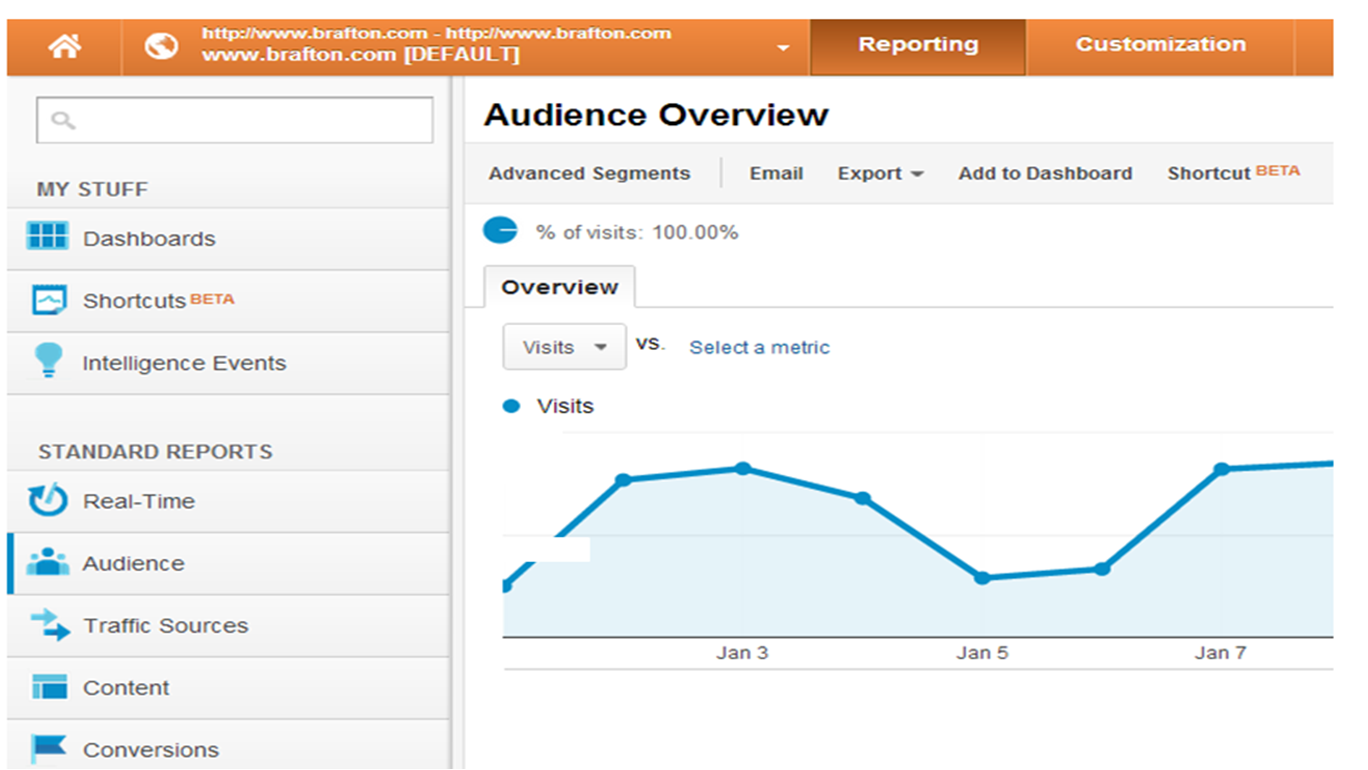The image size is (1368, 770).
Task: Click the Audience Overview heading
Action: click(656, 115)
